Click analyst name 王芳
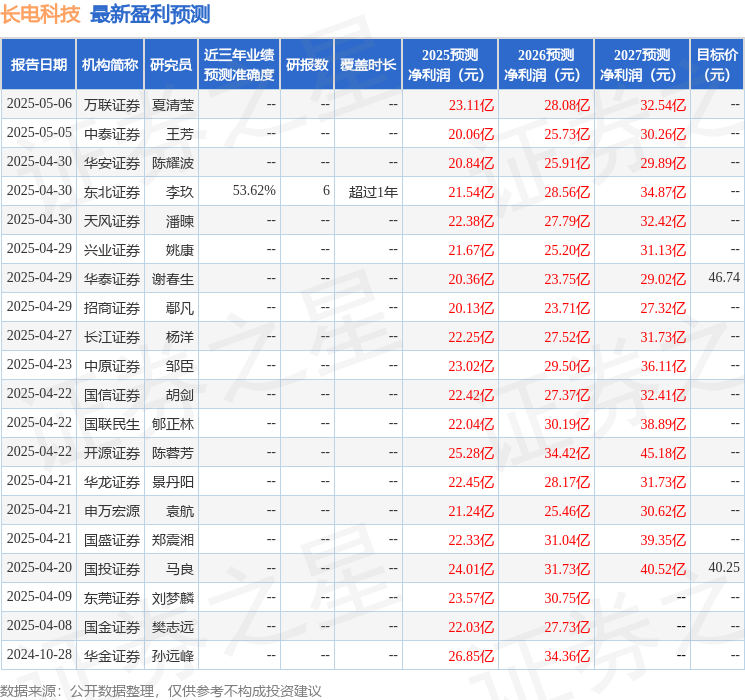The width and height of the screenshot is (745, 700). [x=180, y=134]
